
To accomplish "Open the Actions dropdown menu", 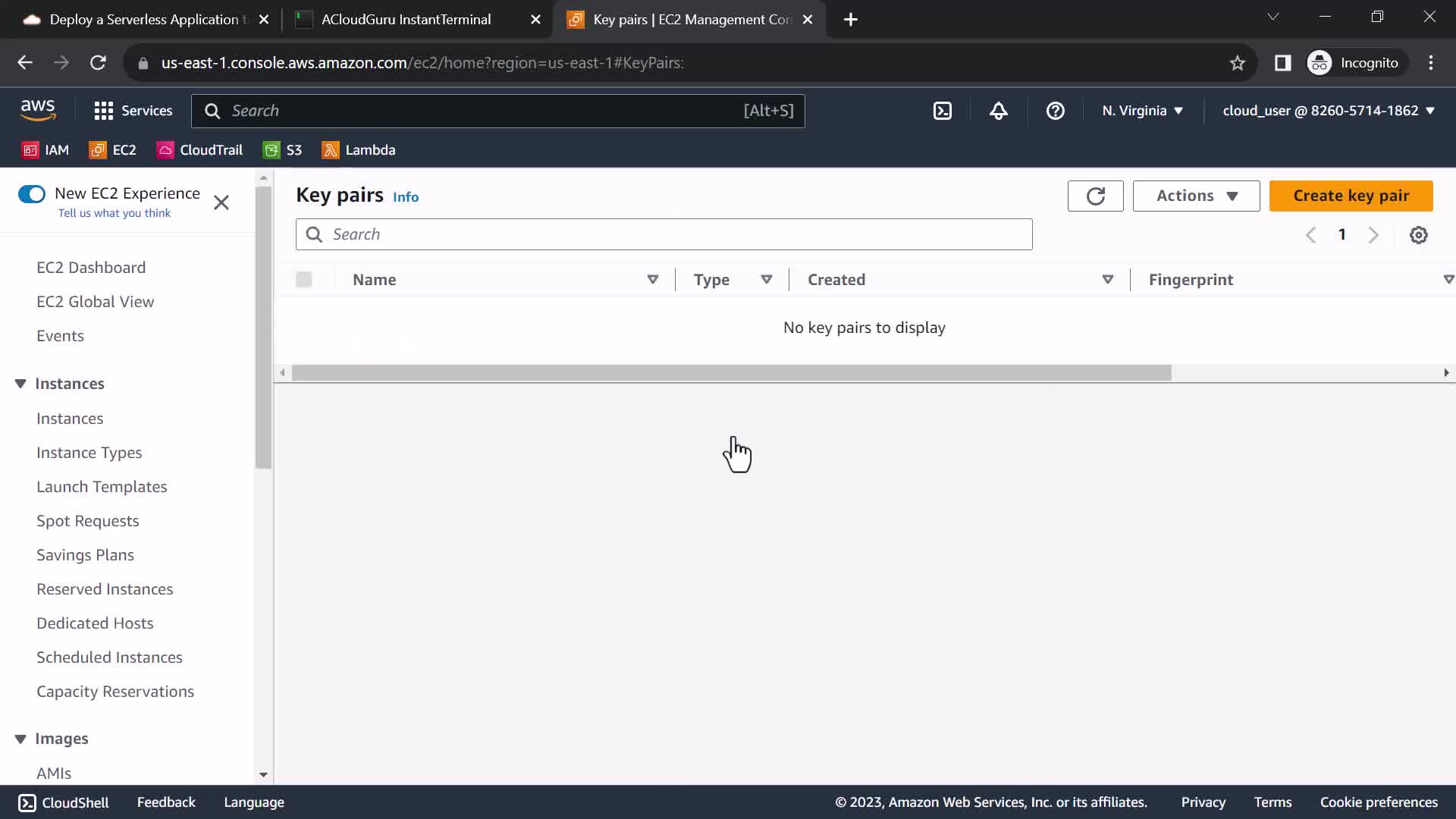I will (x=1196, y=196).
